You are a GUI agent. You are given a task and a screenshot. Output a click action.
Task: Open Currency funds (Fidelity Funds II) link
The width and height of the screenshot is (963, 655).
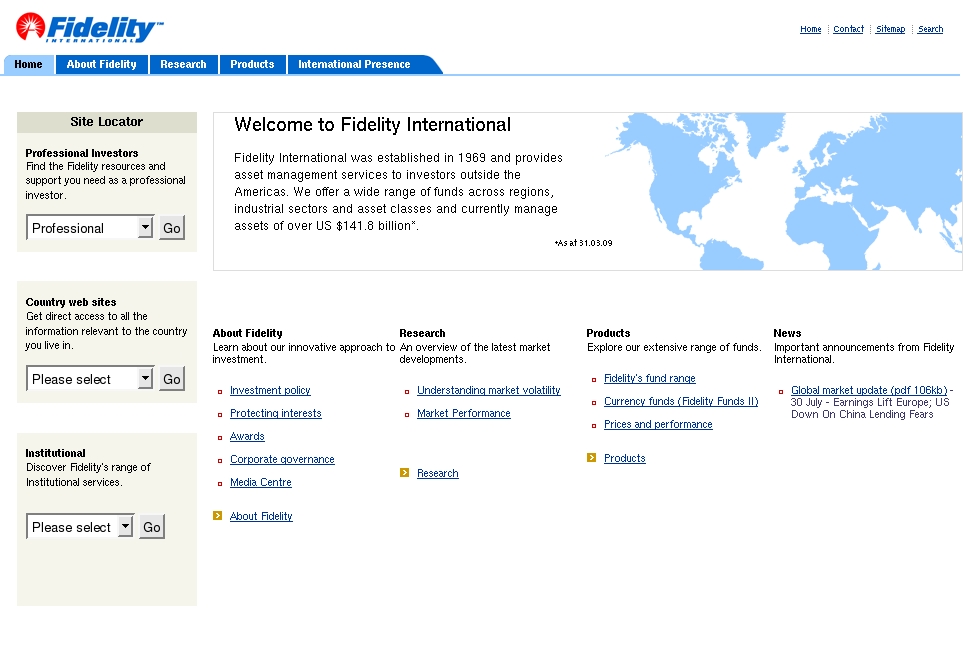pyautogui.click(x=681, y=401)
